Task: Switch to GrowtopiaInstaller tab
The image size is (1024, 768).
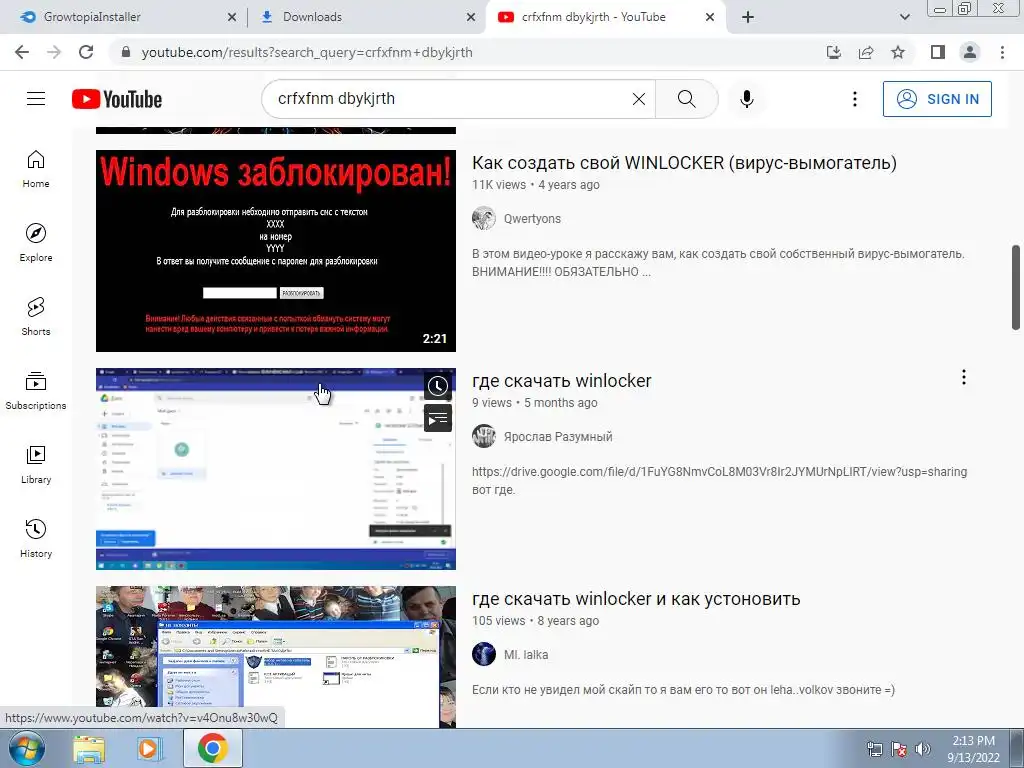Action: pyautogui.click(x=124, y=17)
